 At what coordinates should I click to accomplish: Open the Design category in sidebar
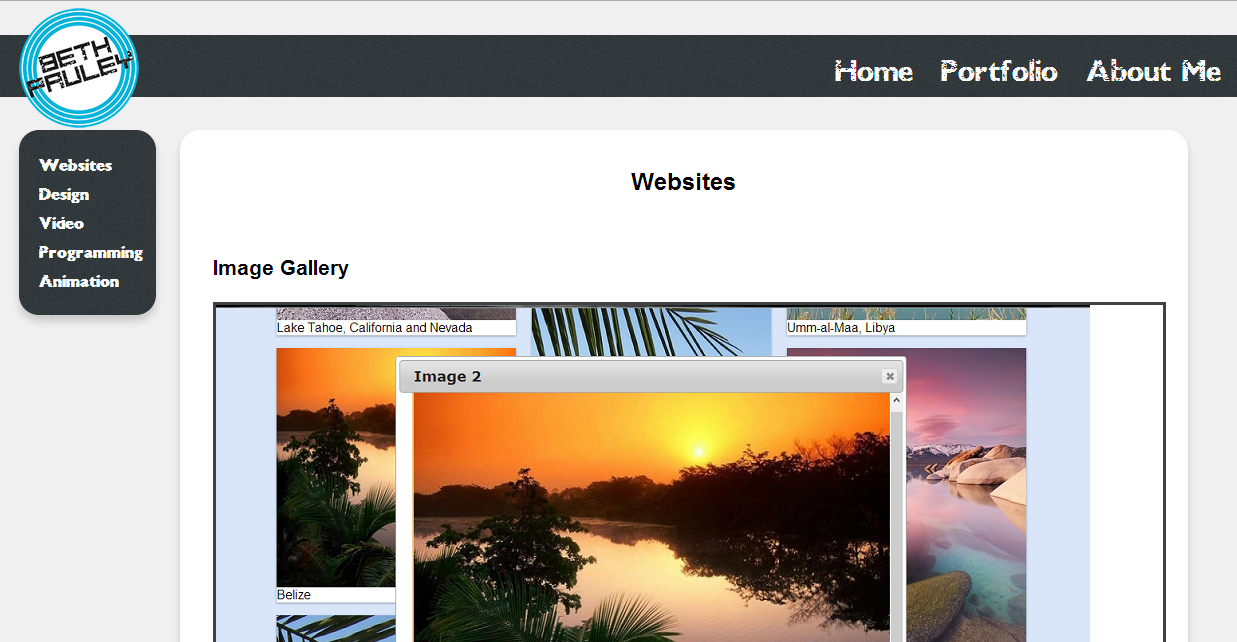click(64, 194)
